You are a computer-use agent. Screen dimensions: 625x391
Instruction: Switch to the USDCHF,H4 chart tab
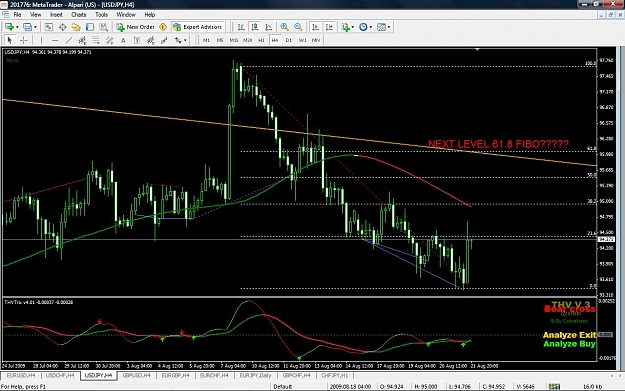point(60,375)
